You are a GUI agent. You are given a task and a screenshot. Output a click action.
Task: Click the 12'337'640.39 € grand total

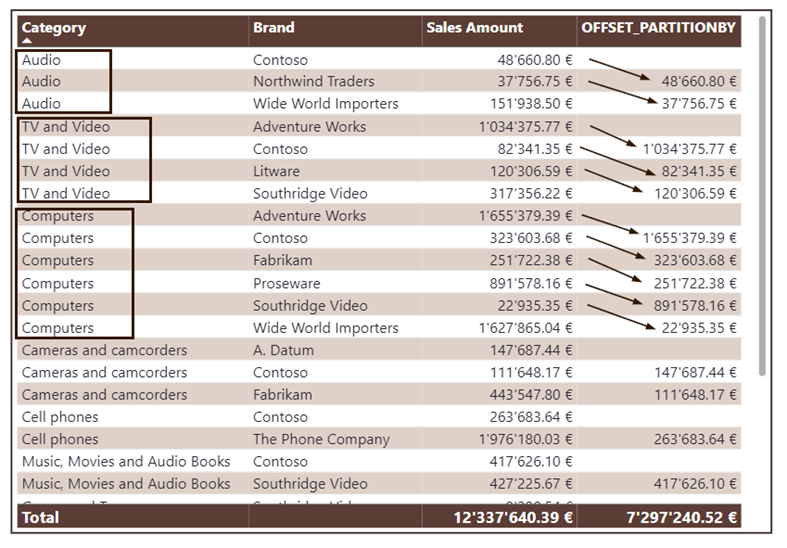coord(513,517)
